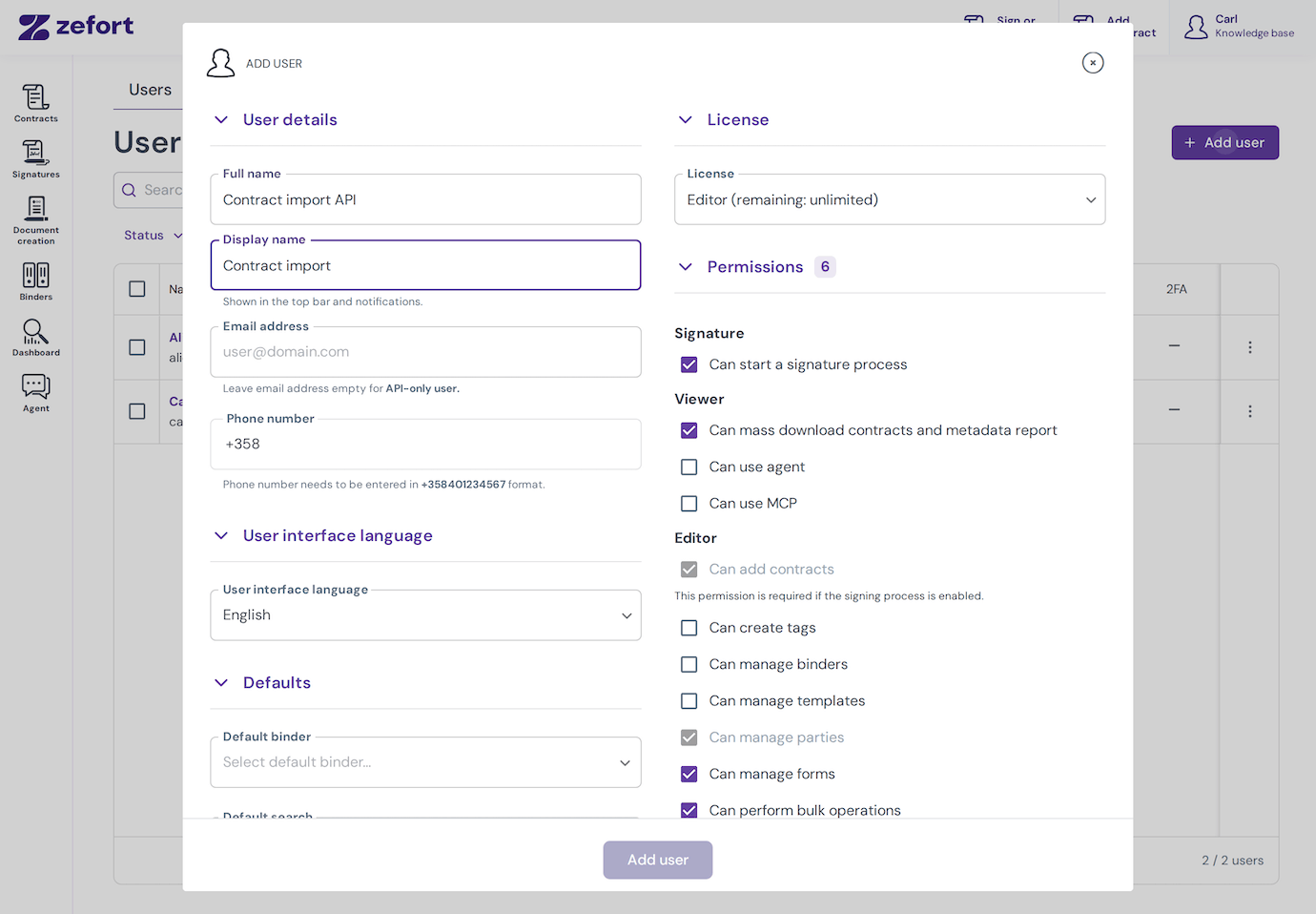Uncheck Can start a signature process

[689, 364]
